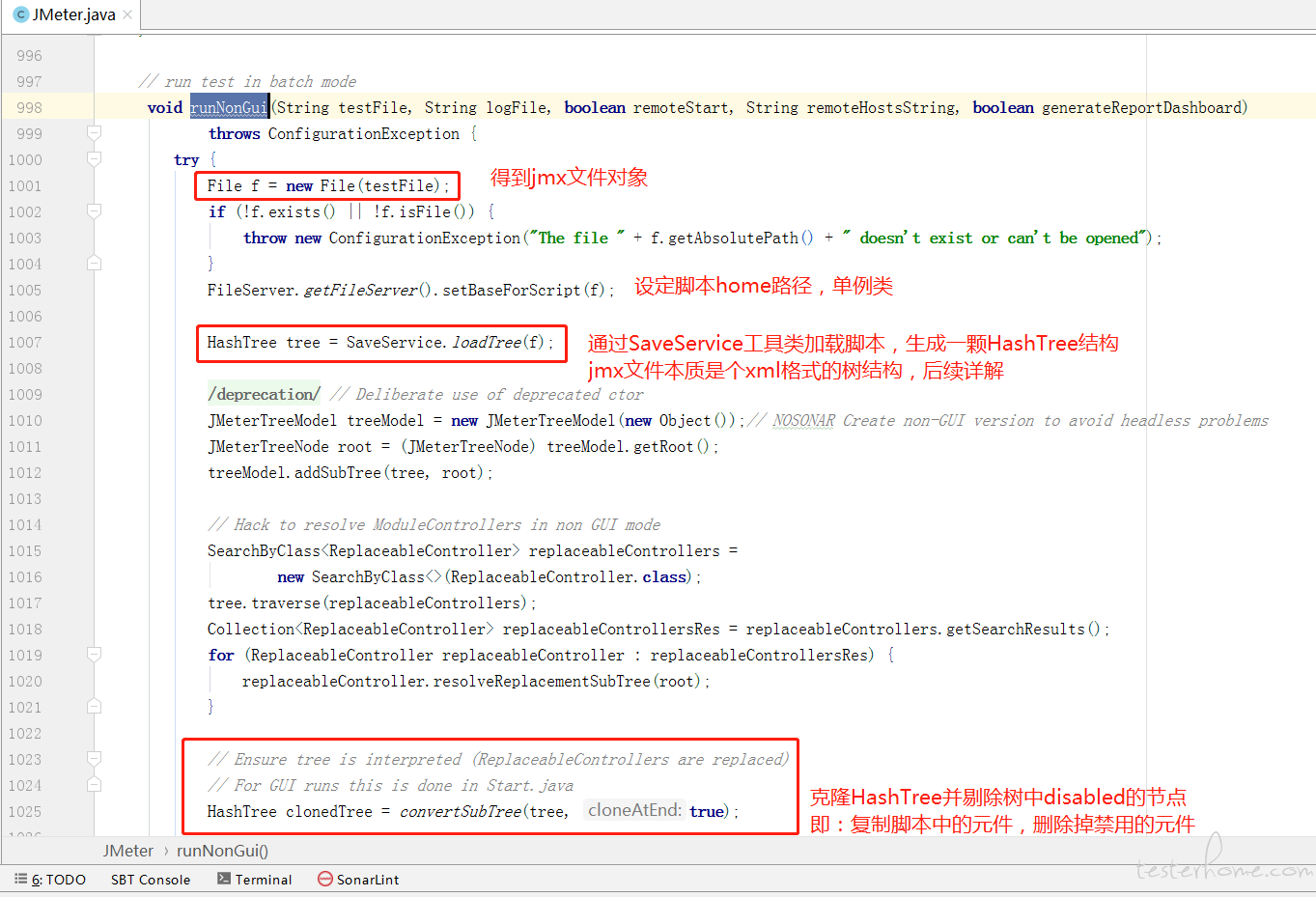The height and width of the screenshot is (897, 1316).
Task: Click the throws keyword on line 999
Action: point(235,133)
